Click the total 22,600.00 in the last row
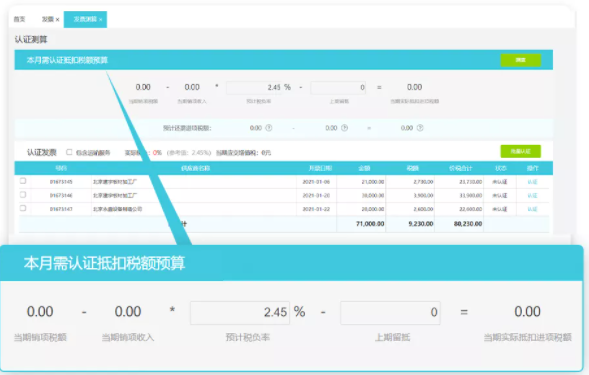The width and height of the screenshot is (589, 375). tap(471, 209)
